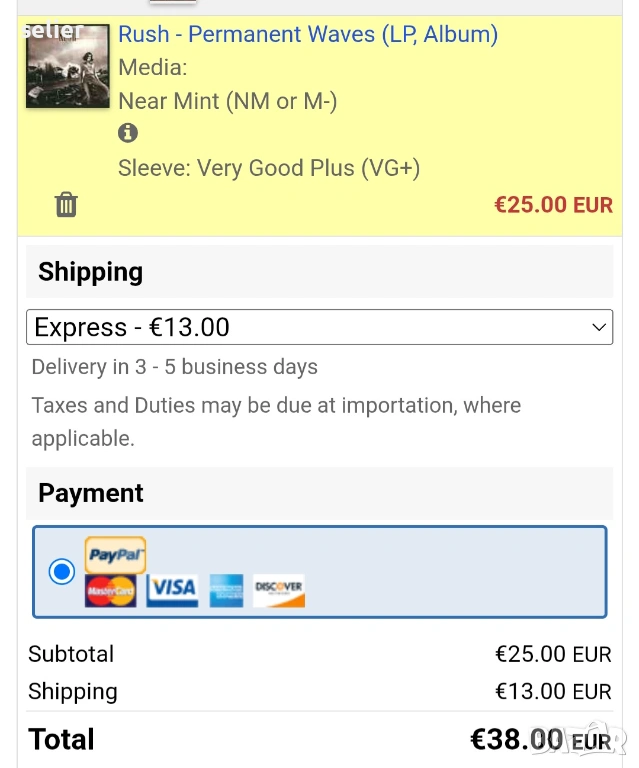Viewport: 639px width, 768px height.
Task: Open the Express shipping method dropdown
Action: (x=318, y=327)
